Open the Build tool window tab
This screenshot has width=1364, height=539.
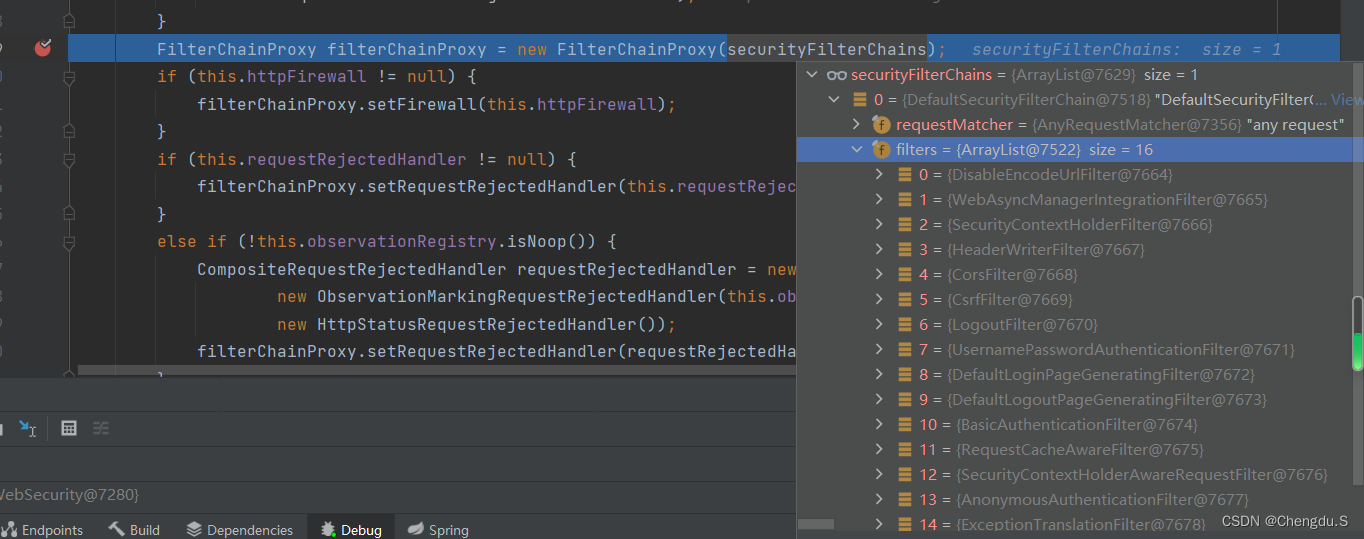(135, 530)
